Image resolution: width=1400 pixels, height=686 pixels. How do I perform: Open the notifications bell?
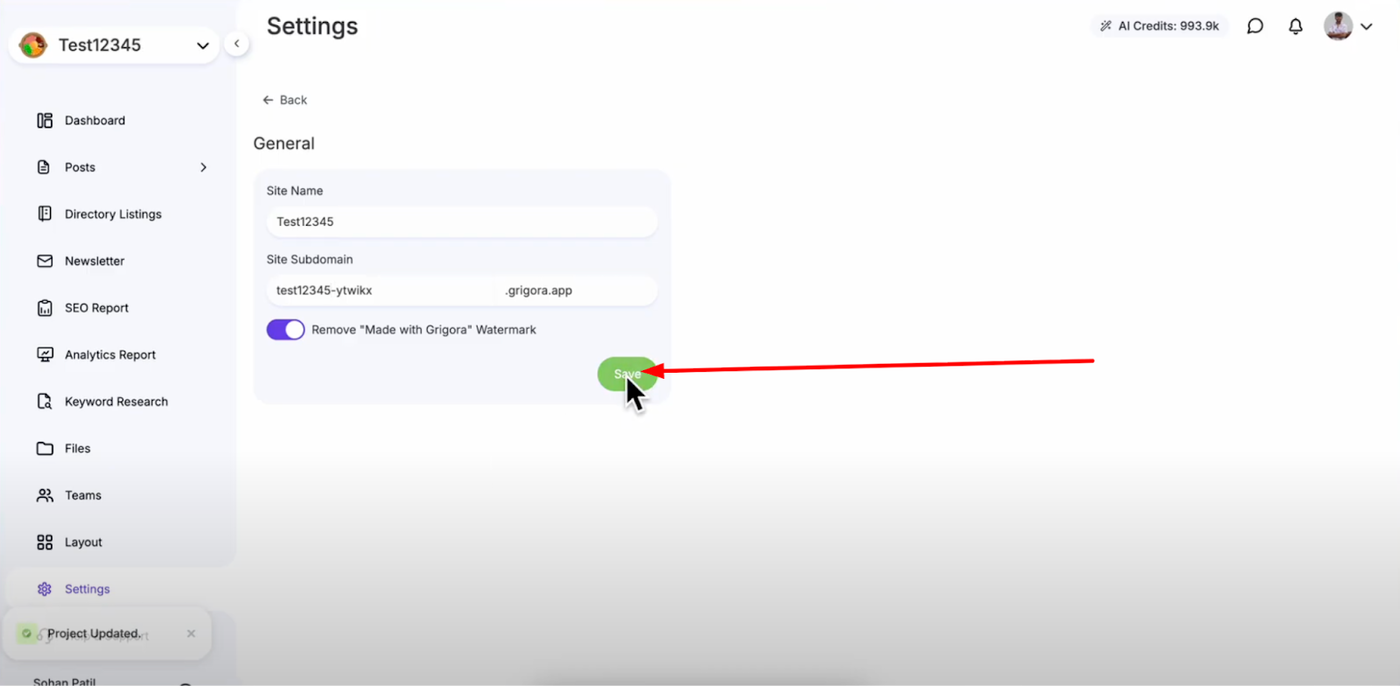click(x=1295, y=26)
